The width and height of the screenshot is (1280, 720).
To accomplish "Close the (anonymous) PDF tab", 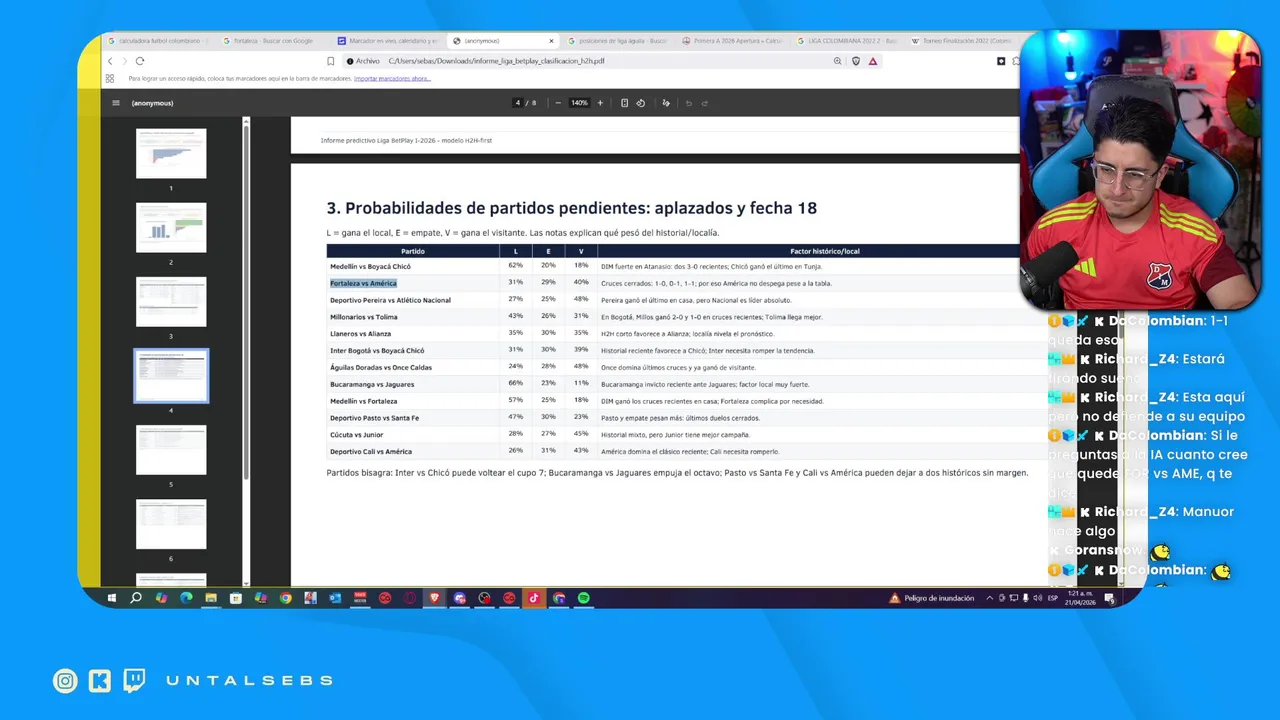I will click(551, 41).
